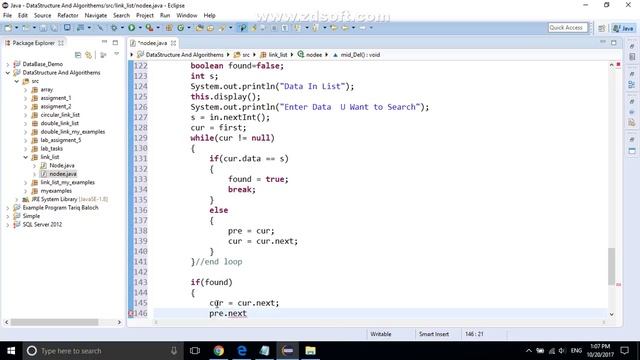Close the nodee.java editor tab
The image size is (640, 360).
point(173,43)
